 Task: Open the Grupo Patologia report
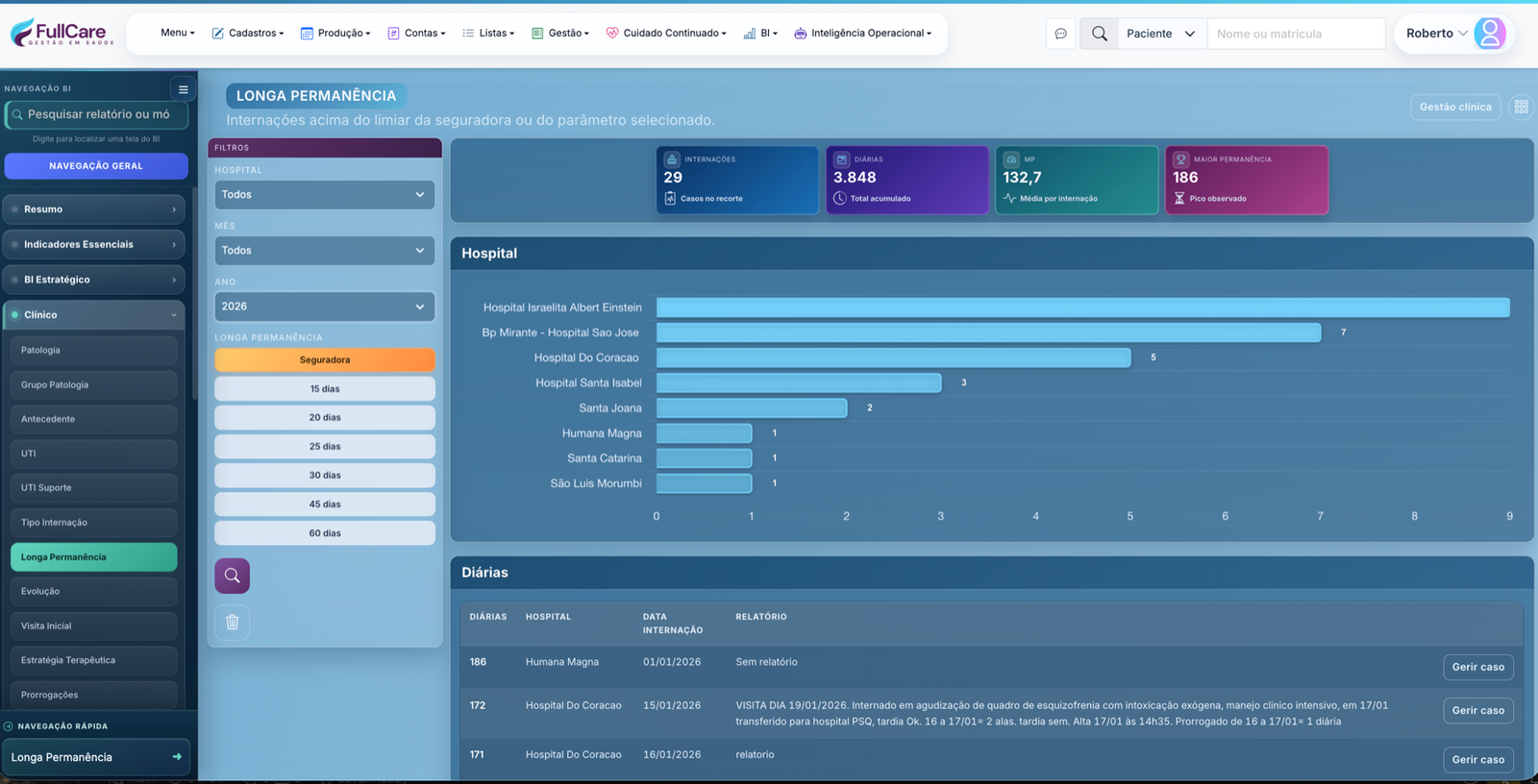93,385
